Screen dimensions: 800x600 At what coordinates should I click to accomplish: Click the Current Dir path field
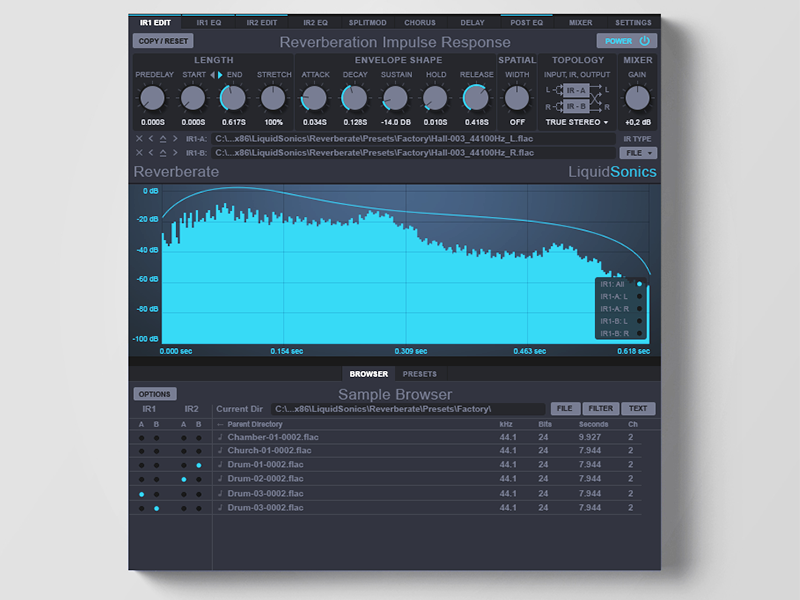coord(408,409)
